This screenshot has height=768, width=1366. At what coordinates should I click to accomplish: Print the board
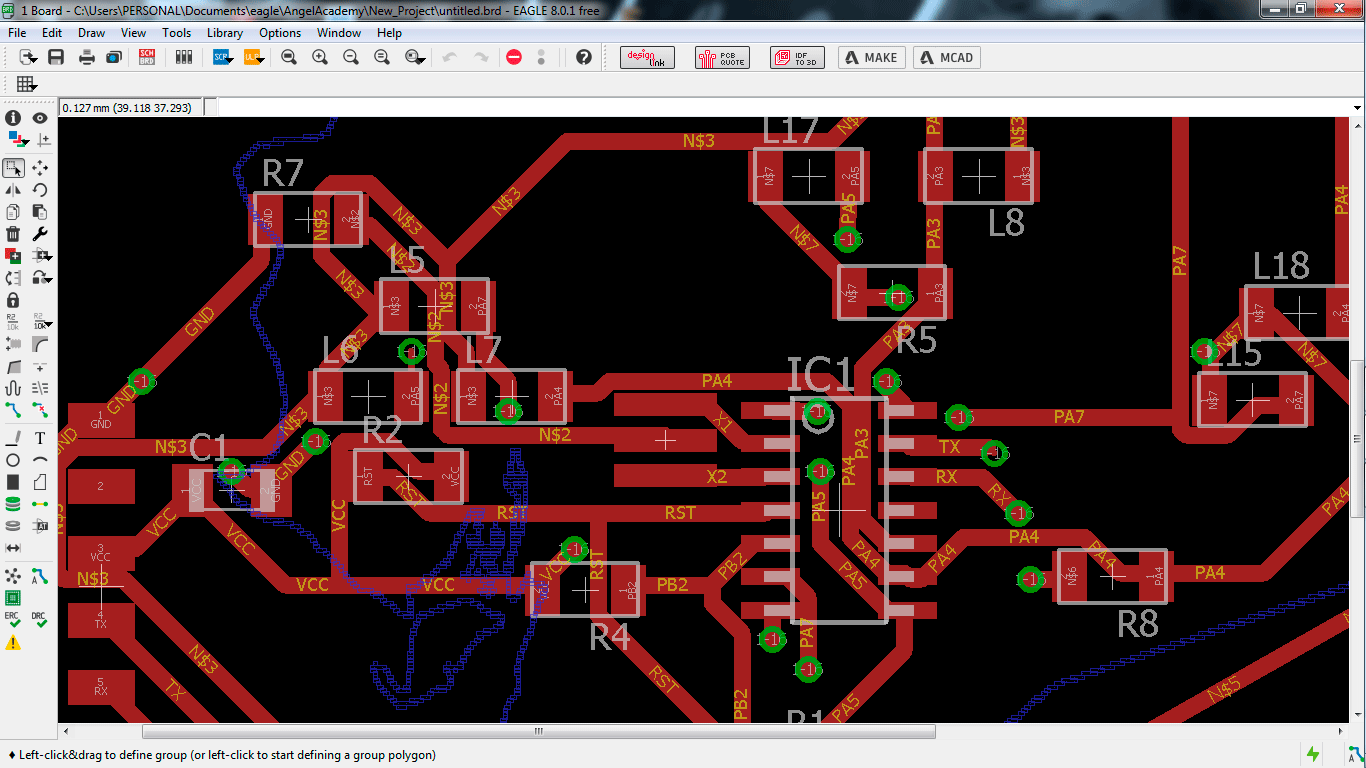point(87,58)
